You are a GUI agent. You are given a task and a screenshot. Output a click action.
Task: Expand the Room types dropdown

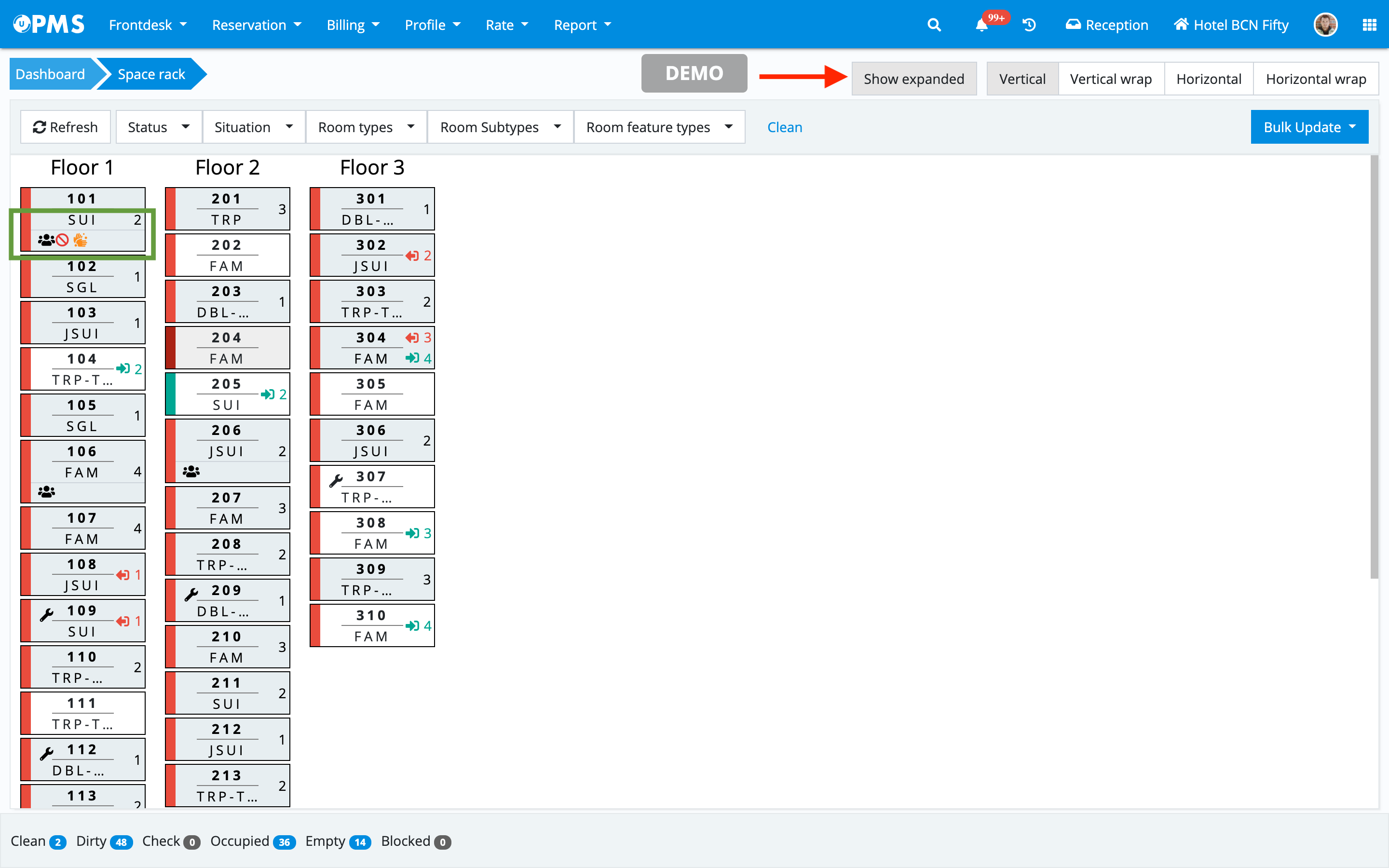[x=366, y=127]
